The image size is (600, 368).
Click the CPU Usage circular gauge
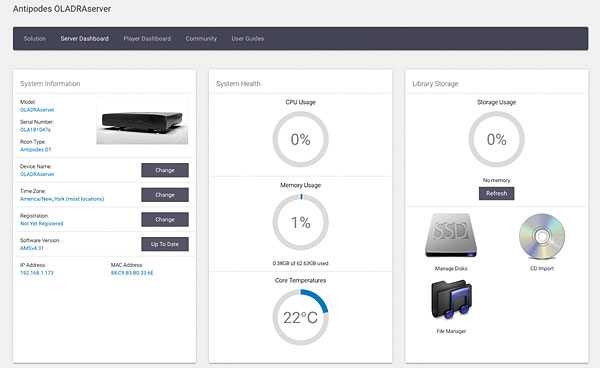click(x=300, y=139)
